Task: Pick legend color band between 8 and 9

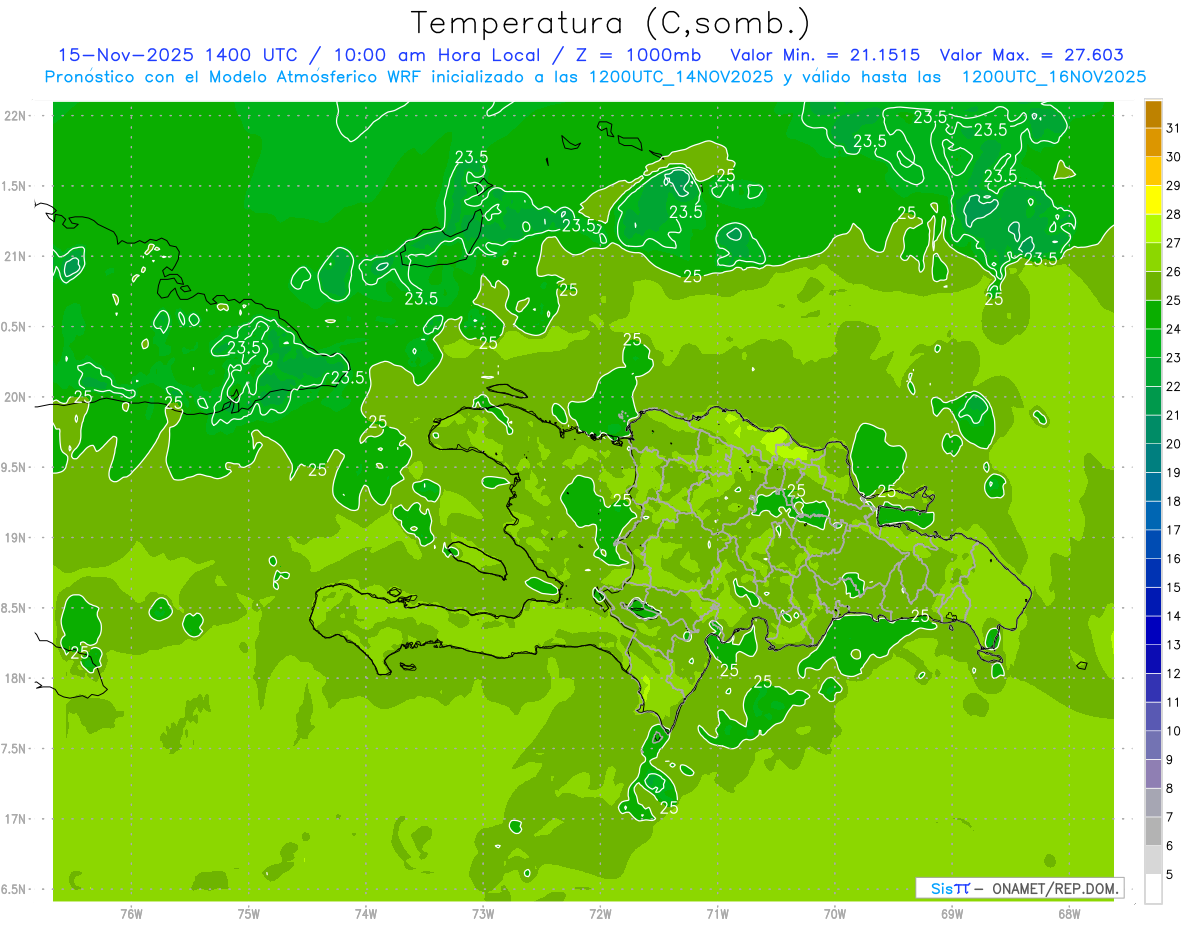Action: [x=1153, y=774]
